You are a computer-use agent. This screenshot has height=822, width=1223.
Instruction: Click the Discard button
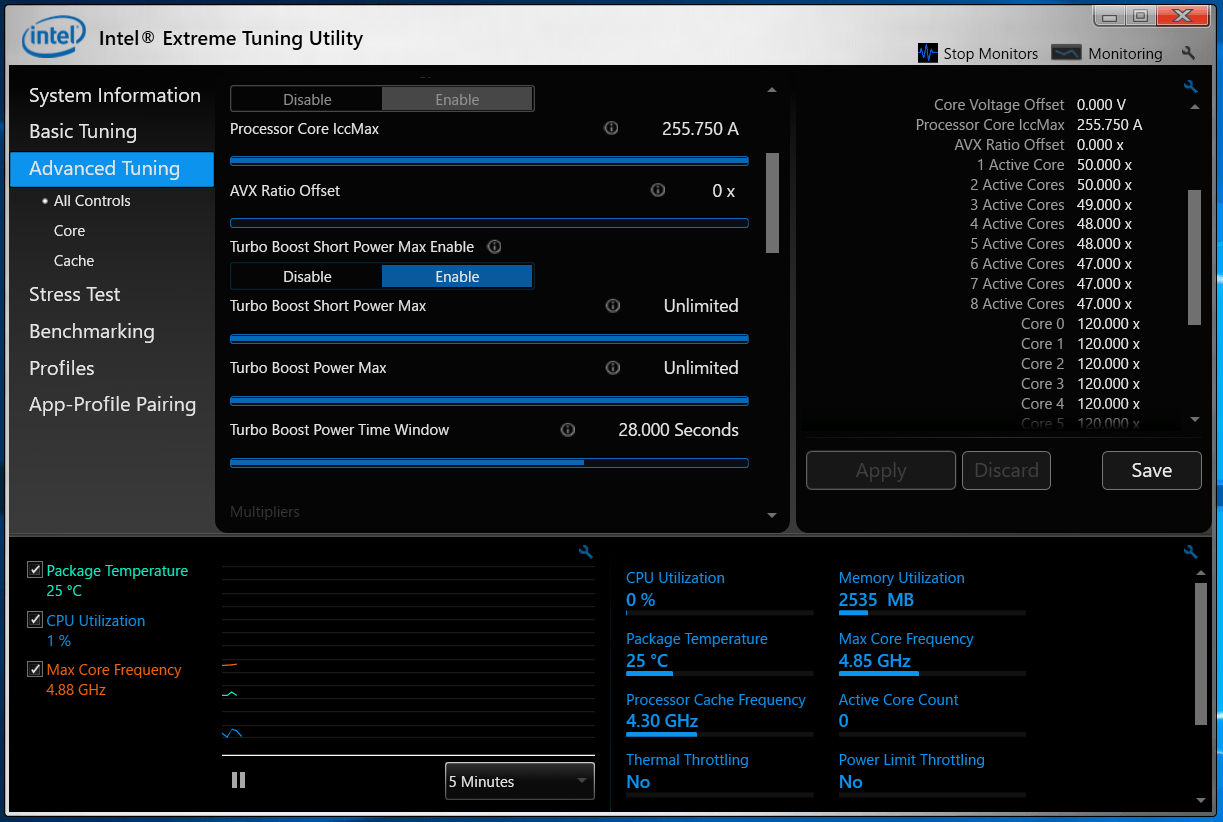(x=1006, y=470)
